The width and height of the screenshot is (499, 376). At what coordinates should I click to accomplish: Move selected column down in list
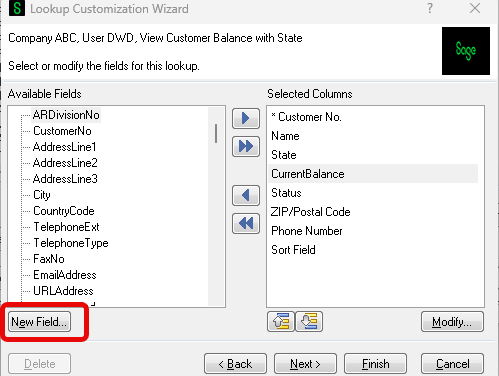pyautogui.click(x=309, y=322)
